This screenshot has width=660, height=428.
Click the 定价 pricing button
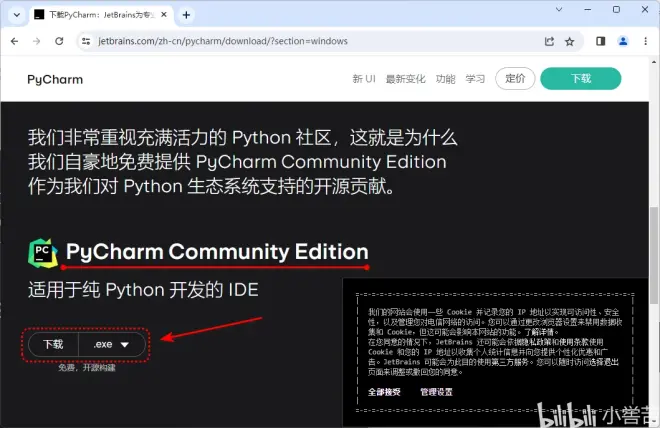tap(515, 79)
